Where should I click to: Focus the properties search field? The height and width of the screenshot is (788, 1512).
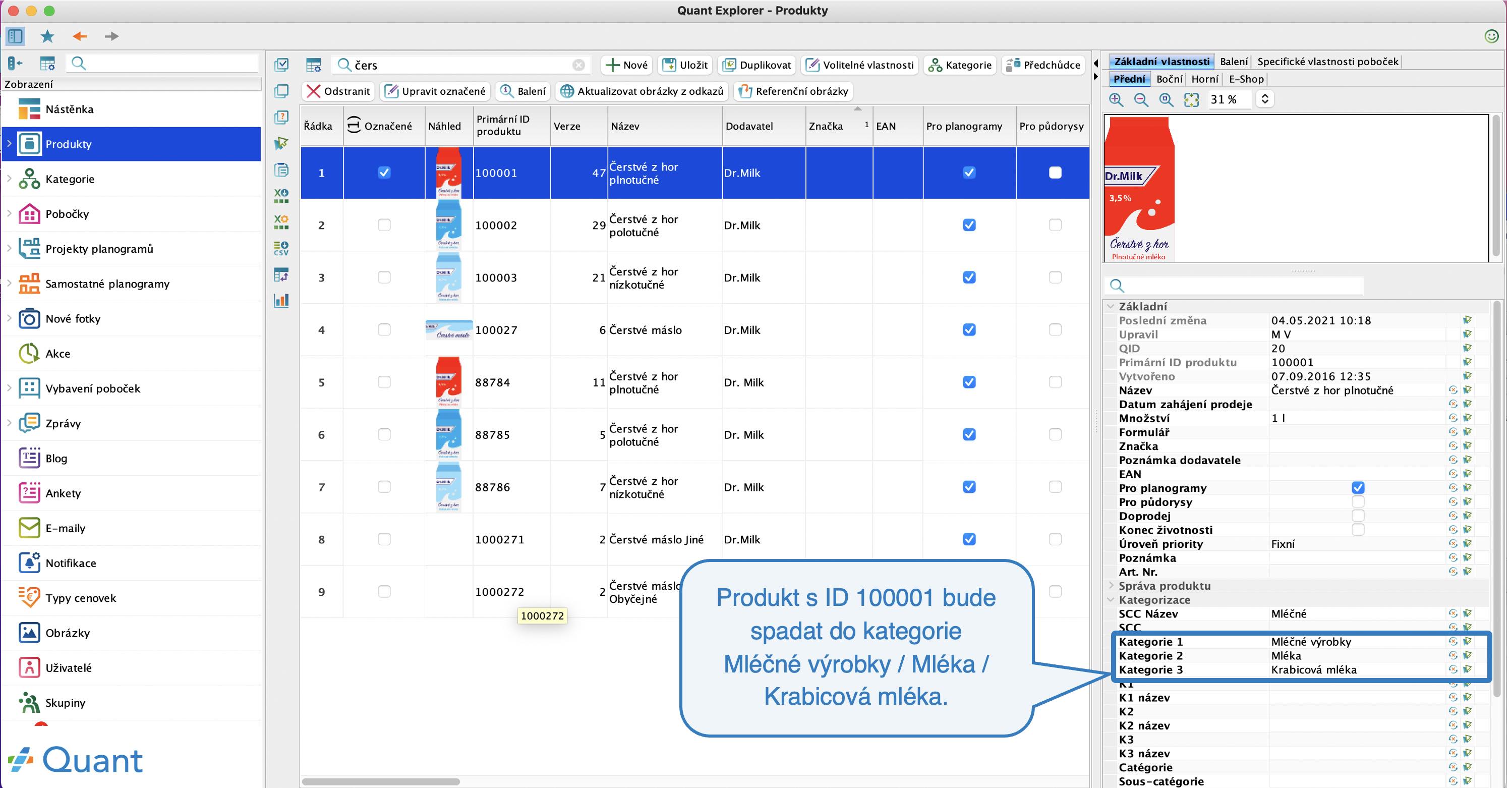[x=1233, y=286]
